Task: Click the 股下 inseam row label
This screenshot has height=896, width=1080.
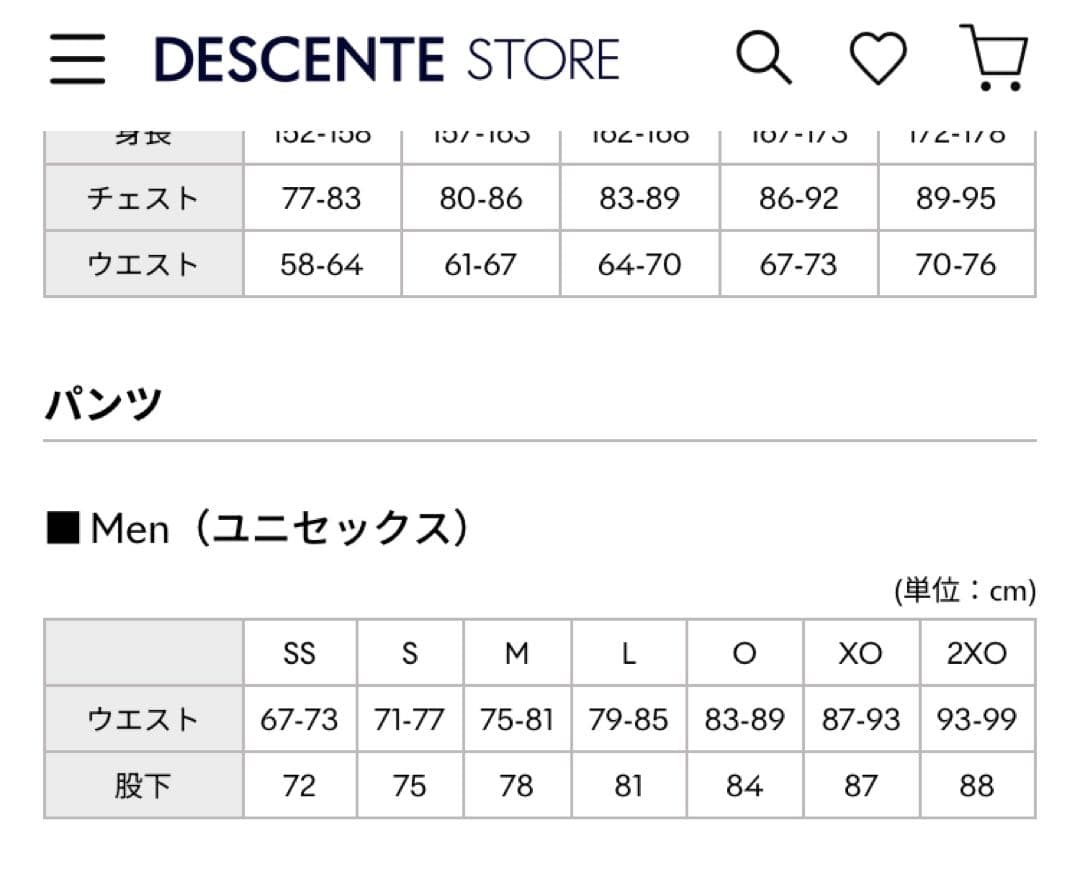Action: tap(142, 786)
